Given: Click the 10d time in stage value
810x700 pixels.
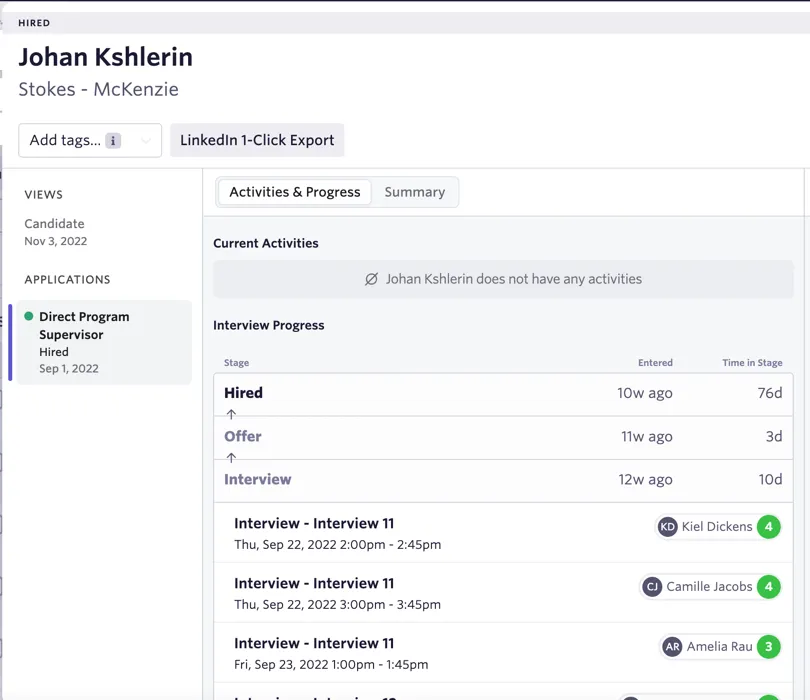Looking at the screenshot, I should pos(770,479).
